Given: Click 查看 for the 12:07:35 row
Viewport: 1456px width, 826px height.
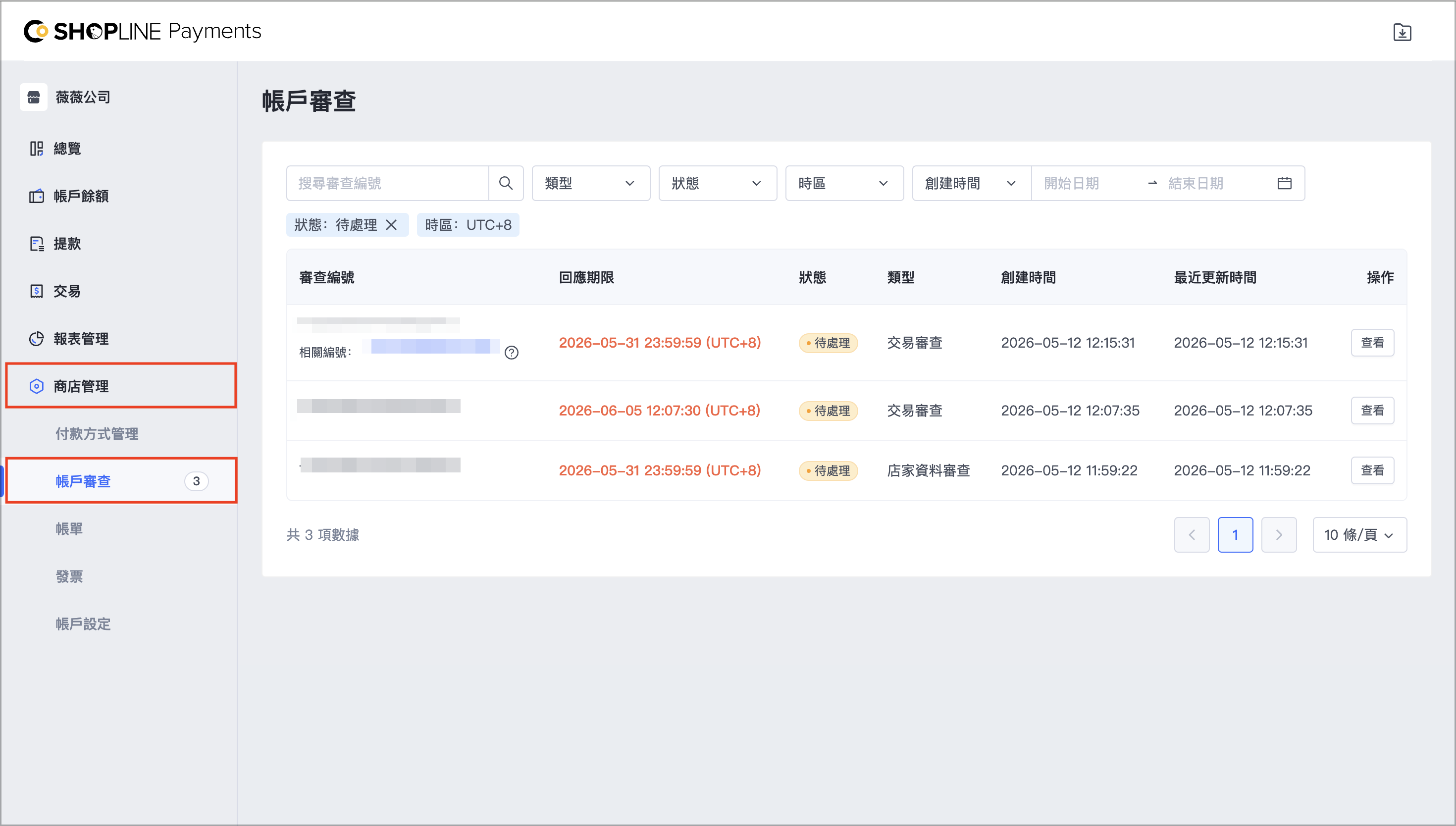Looking at the screenshot, I should click(x=1372, y=410).
